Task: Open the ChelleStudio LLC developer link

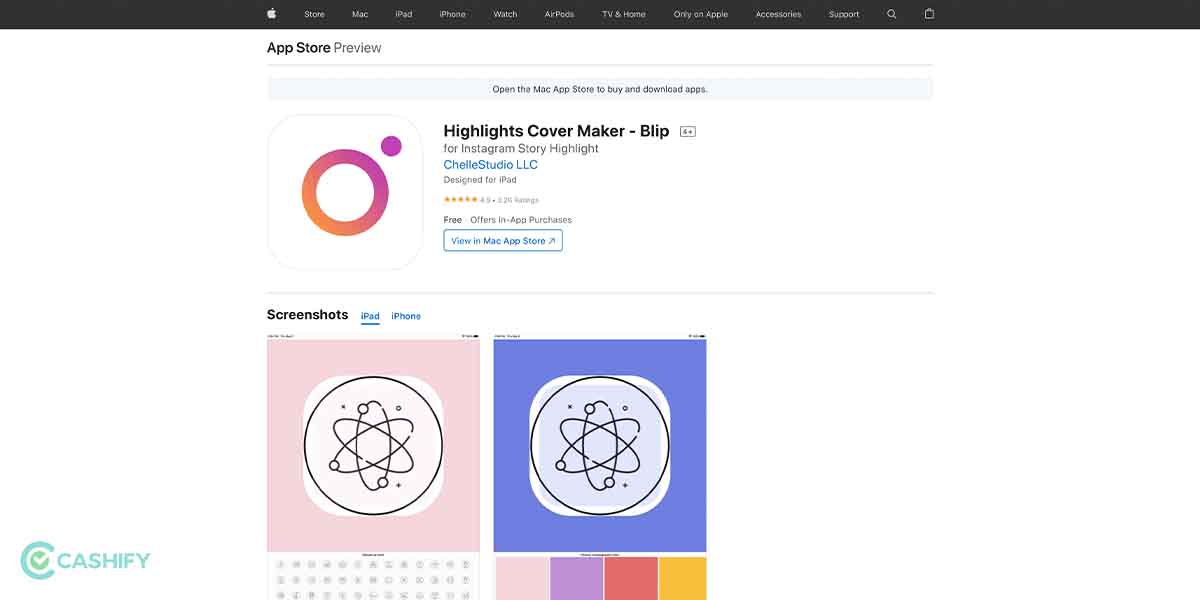Action: [491, 164]
